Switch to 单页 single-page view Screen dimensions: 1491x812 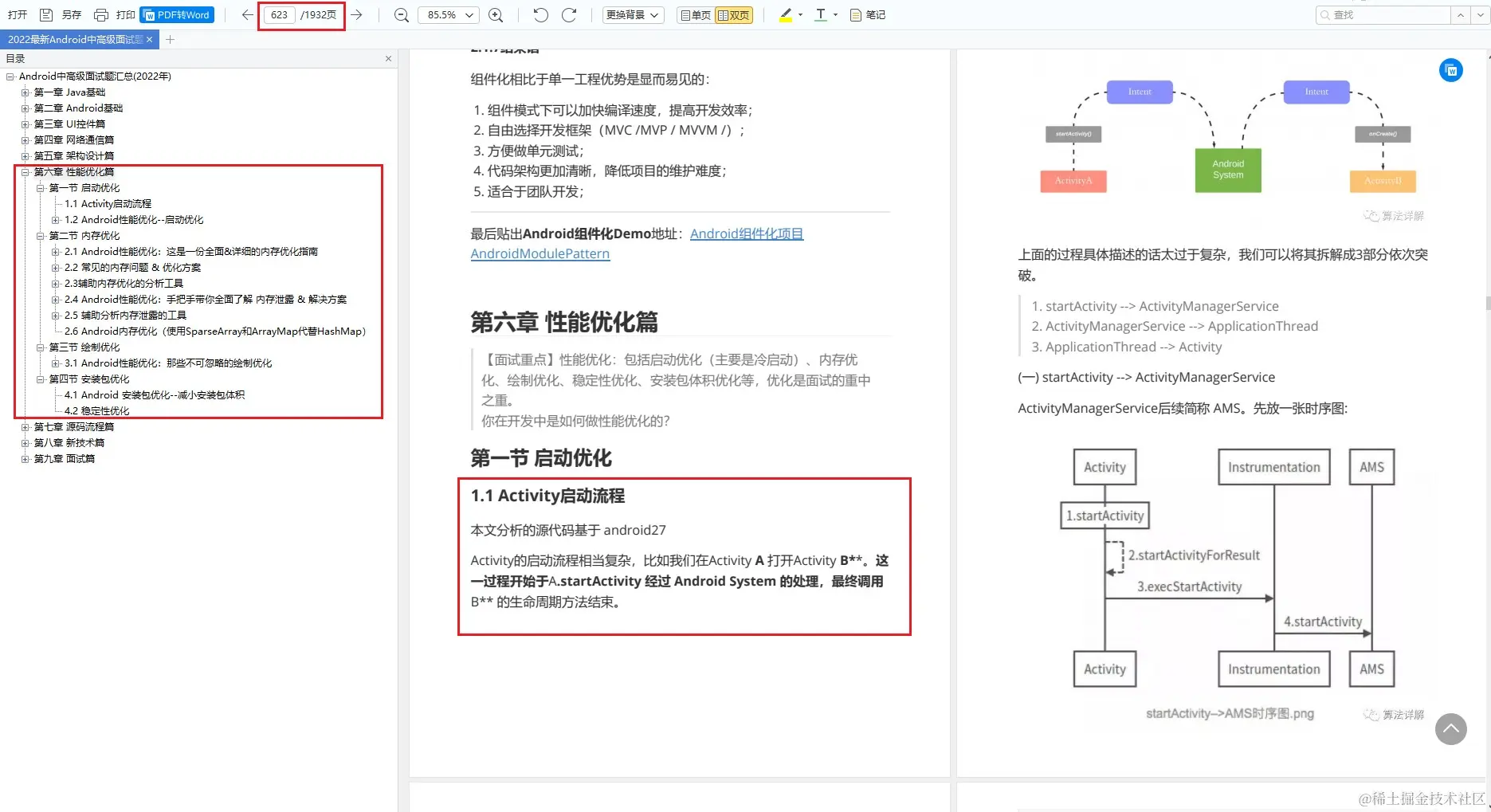pyautogui.click(x=692, y=14)
